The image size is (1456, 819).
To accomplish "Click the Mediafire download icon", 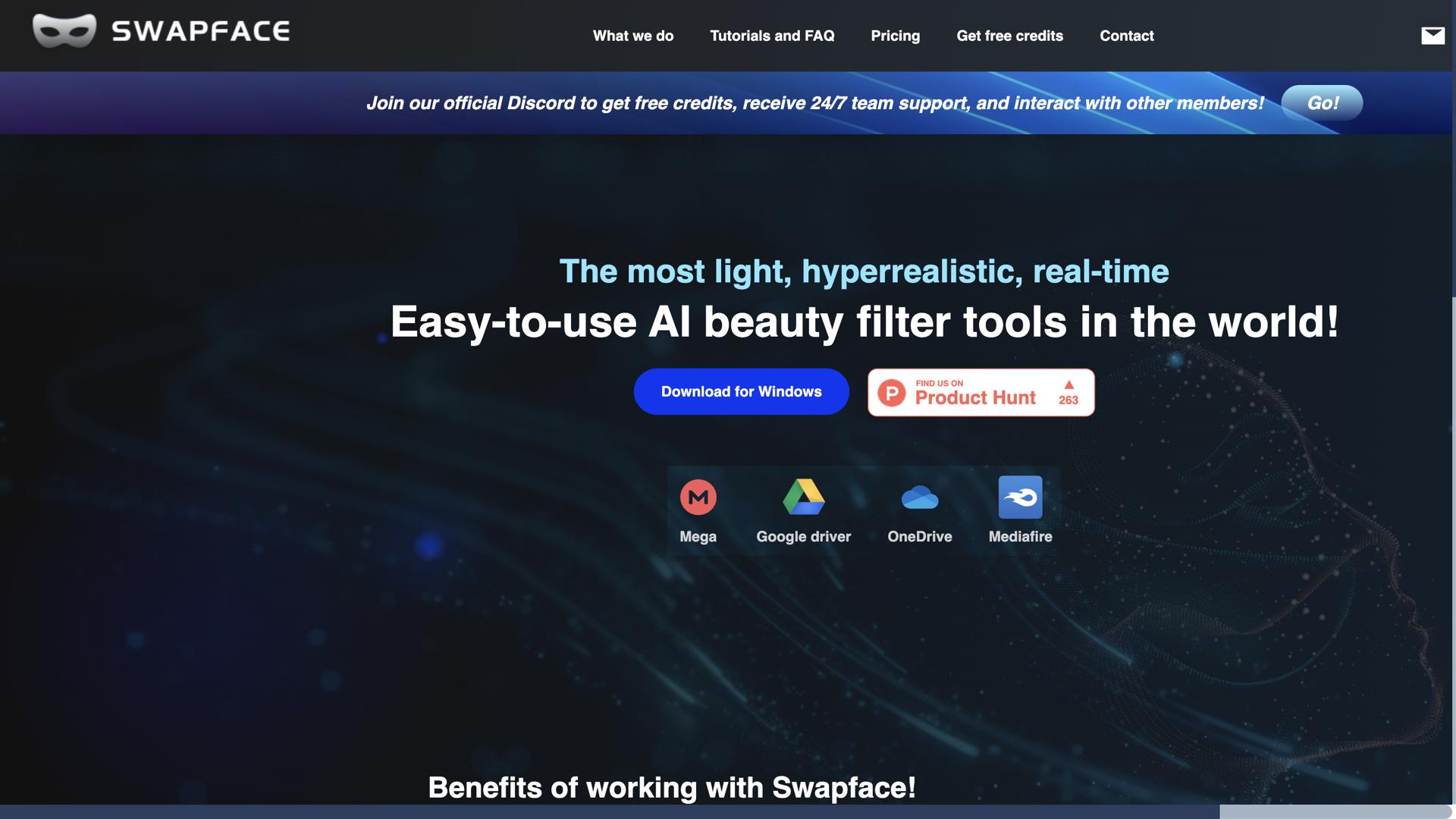I will (x=1020, y=497).
